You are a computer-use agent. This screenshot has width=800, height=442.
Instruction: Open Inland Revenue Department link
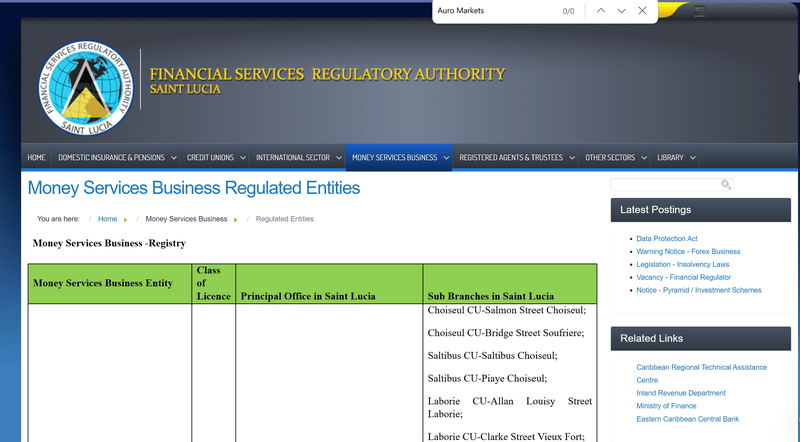pos(681,392)
